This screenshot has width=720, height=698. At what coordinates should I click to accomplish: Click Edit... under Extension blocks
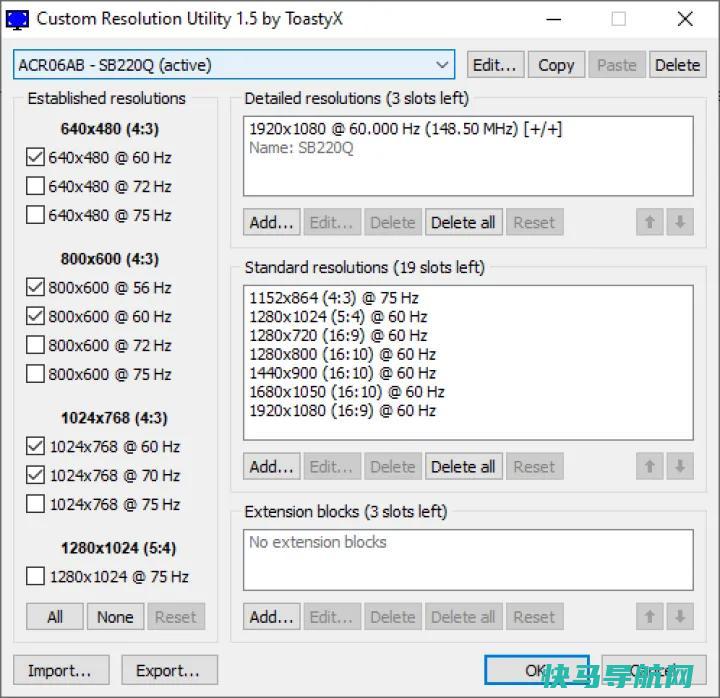[332, 617]
